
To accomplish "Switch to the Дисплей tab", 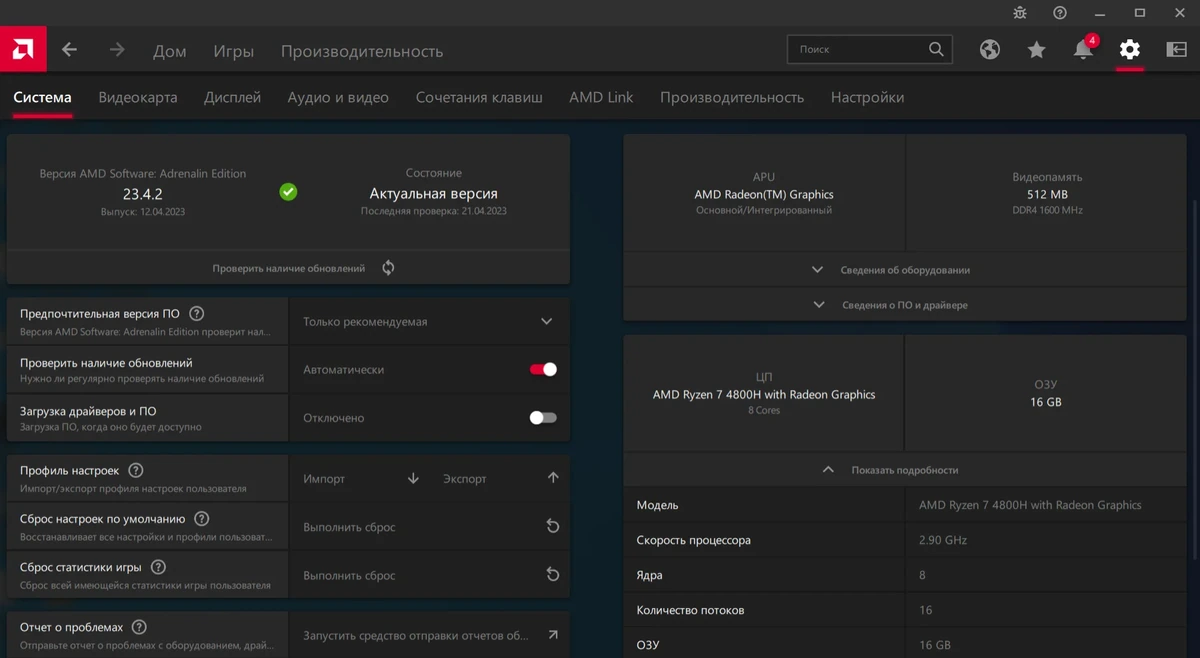I will tap(232, 97).
